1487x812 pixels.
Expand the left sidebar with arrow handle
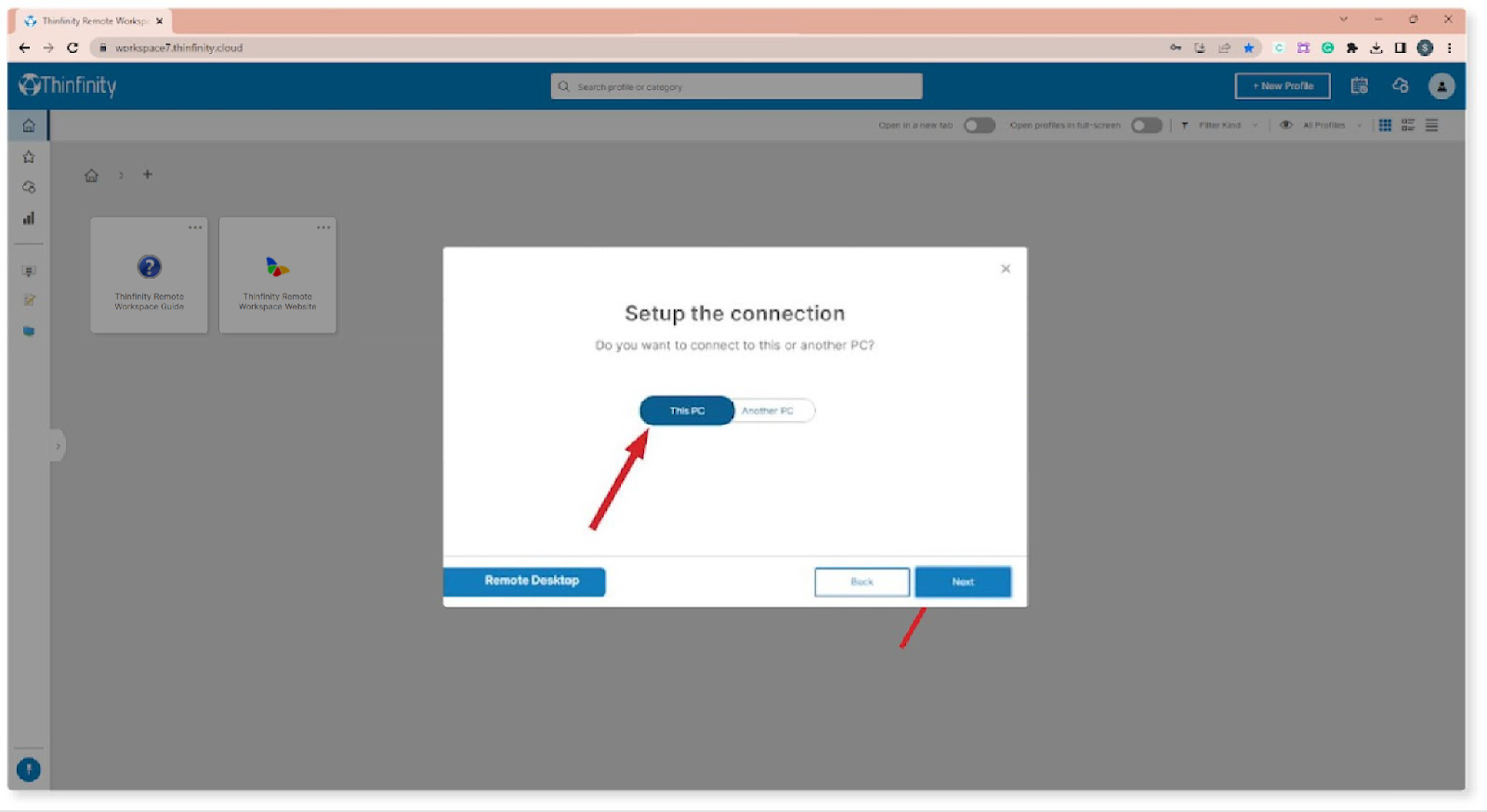pos(58,446)
